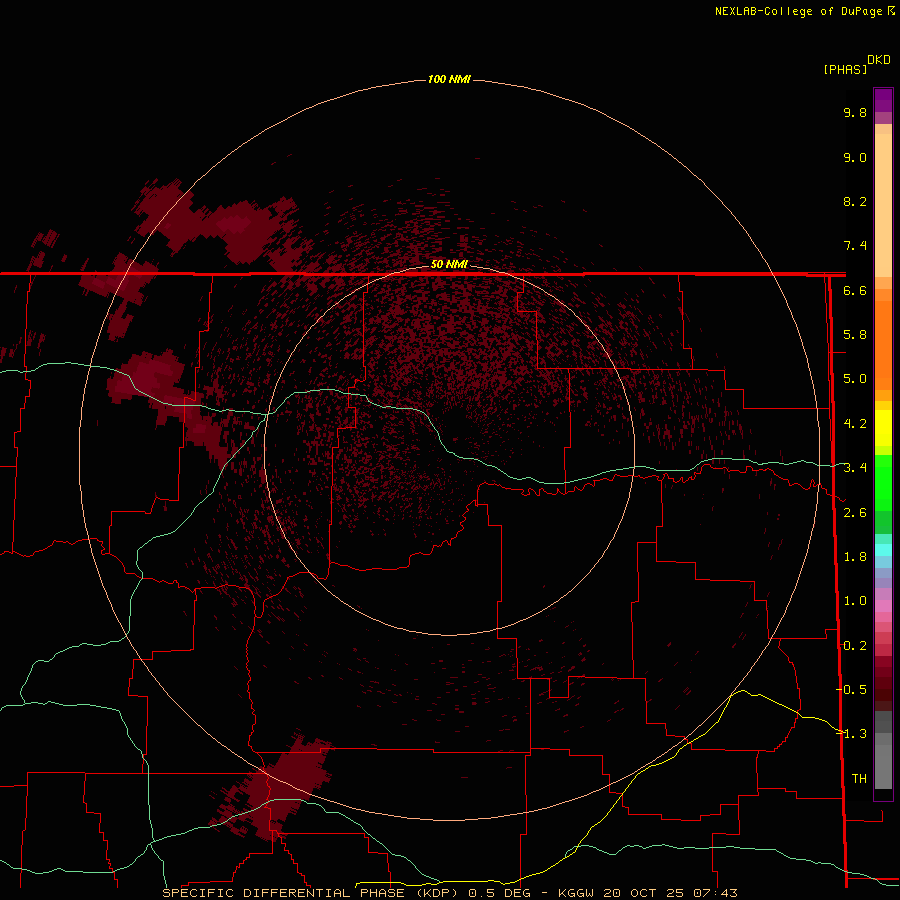Click the KGGW station identifier in caption
Image resolution: width=900 pixels, height=900 pixels.
pos(576,893)
